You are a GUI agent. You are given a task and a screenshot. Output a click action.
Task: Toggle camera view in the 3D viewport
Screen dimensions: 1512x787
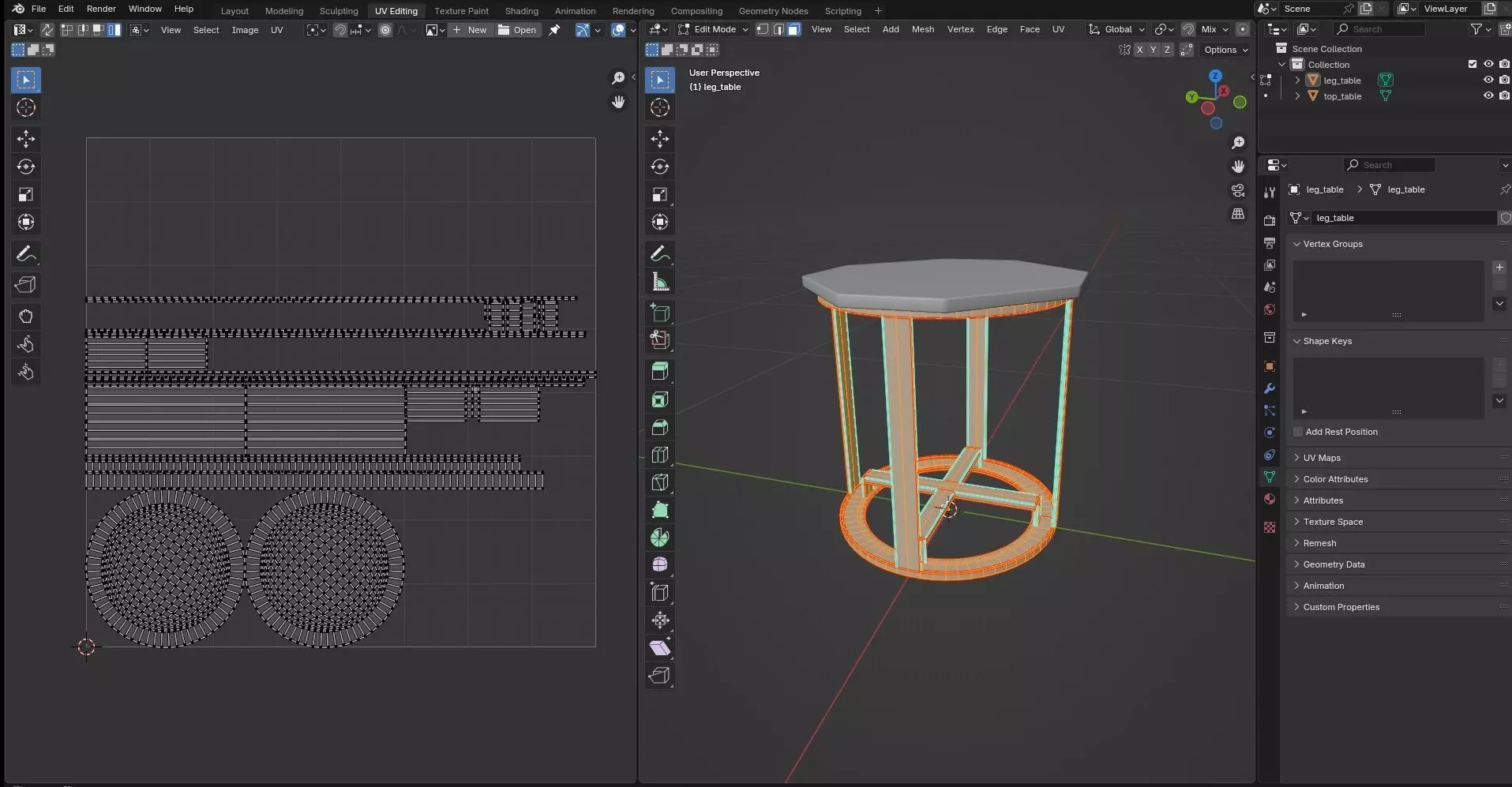click(x=1238, y=190)
